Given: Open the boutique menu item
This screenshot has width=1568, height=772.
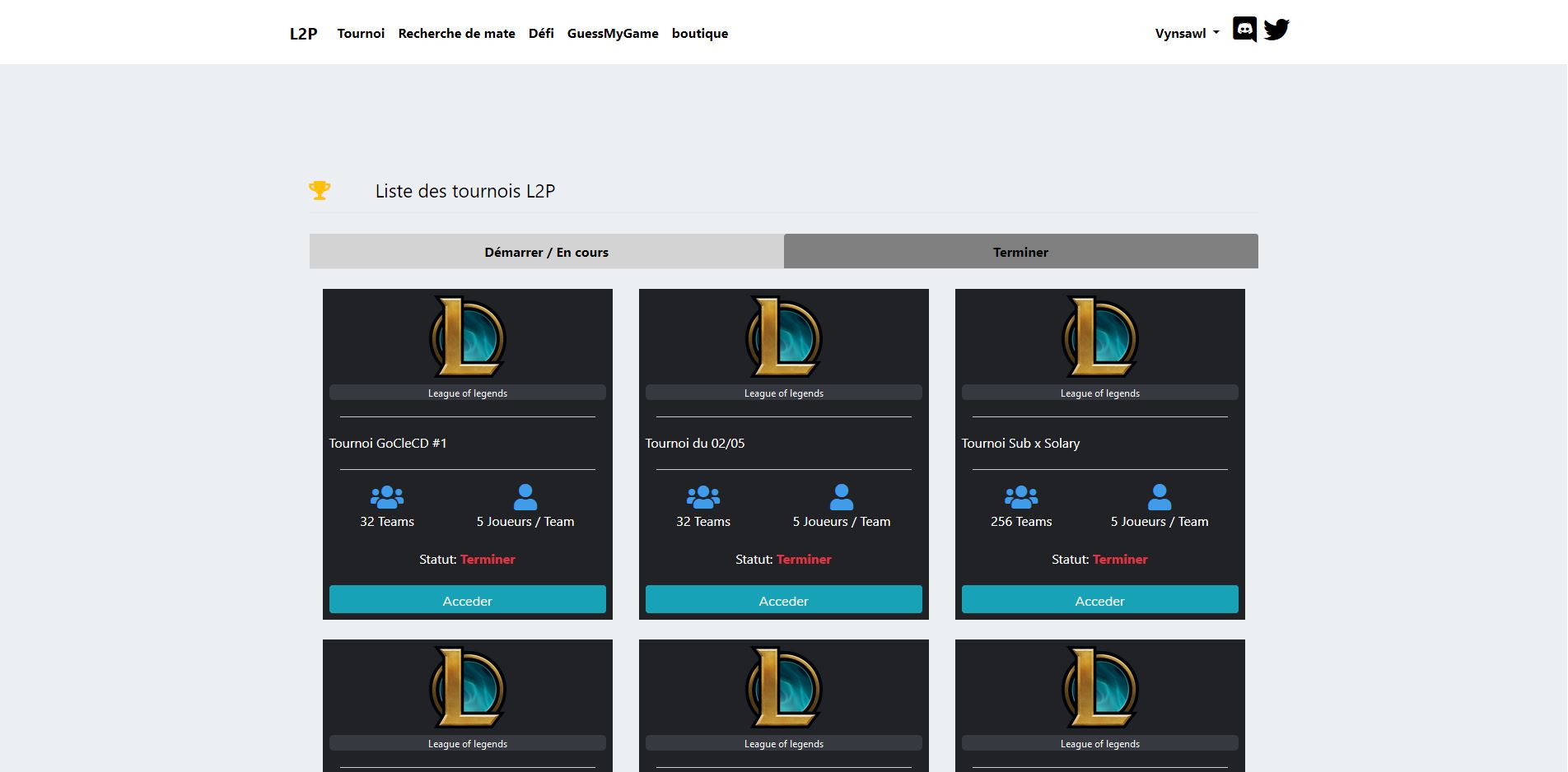Looking at the screenshot, I should pos(700,34).
